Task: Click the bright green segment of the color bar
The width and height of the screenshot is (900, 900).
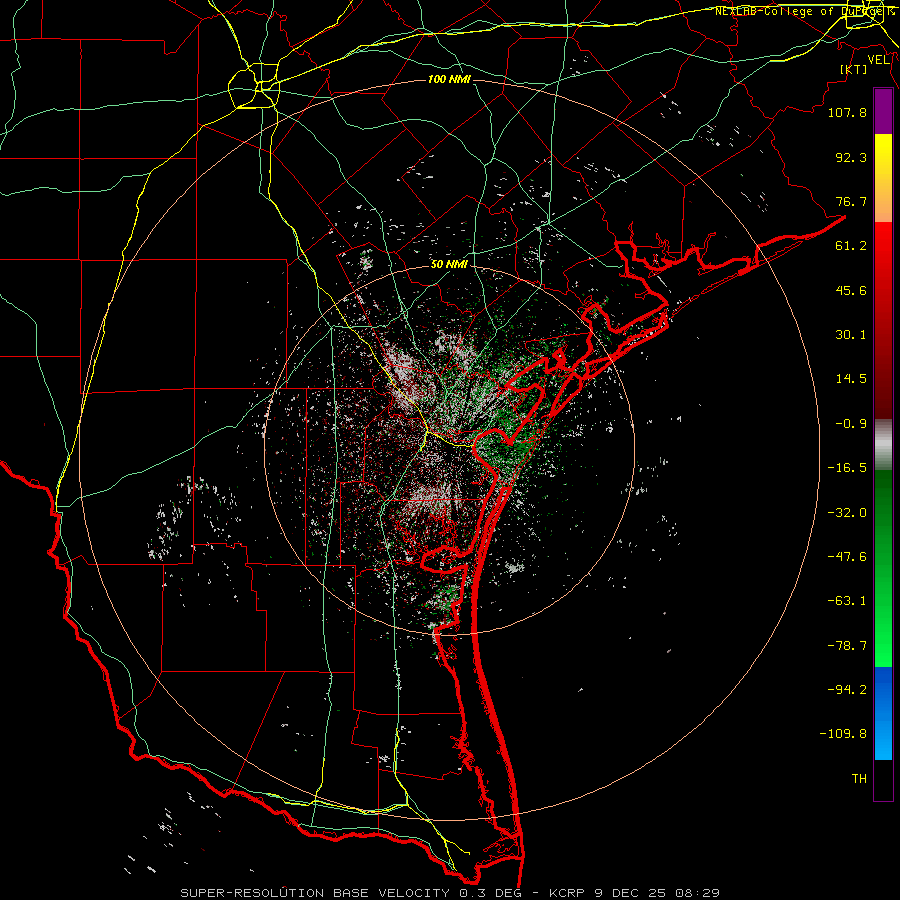Action: [883, 568]
